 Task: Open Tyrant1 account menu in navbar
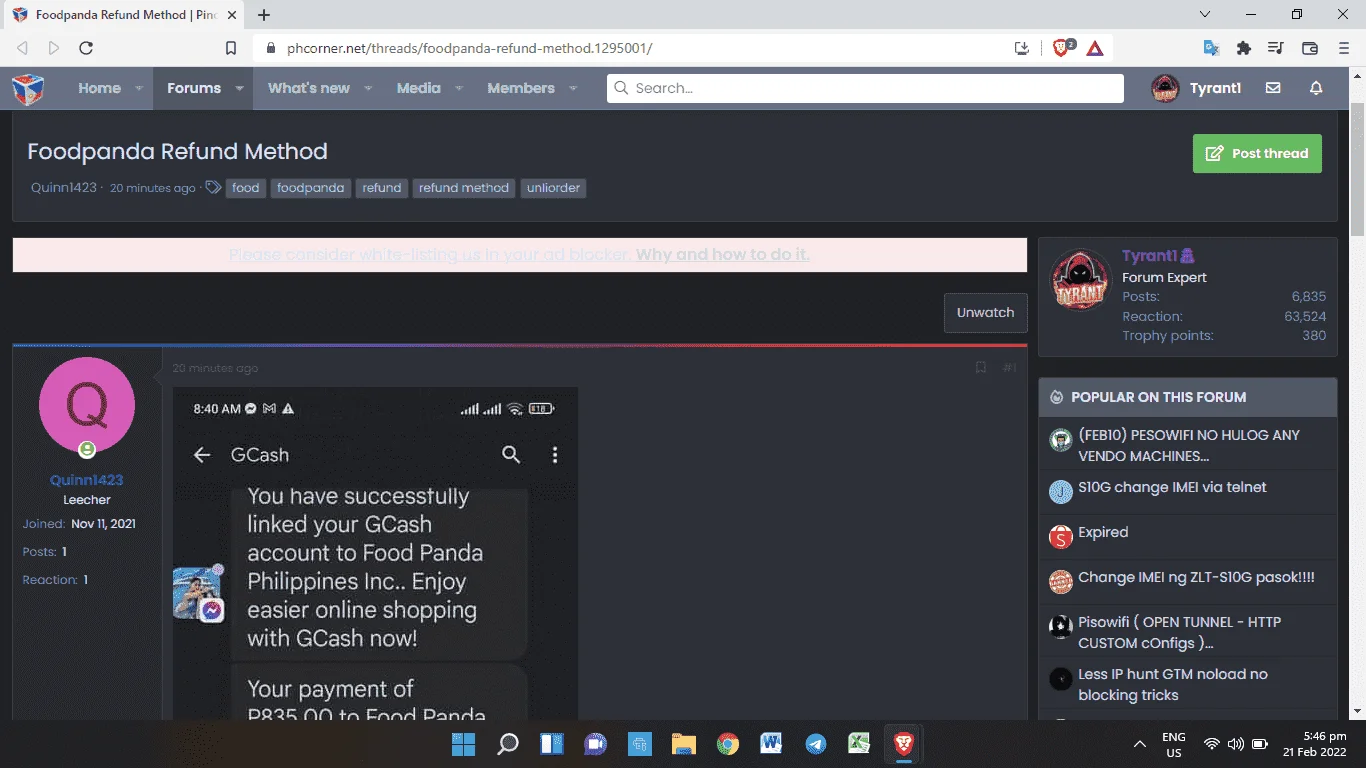1196,88
